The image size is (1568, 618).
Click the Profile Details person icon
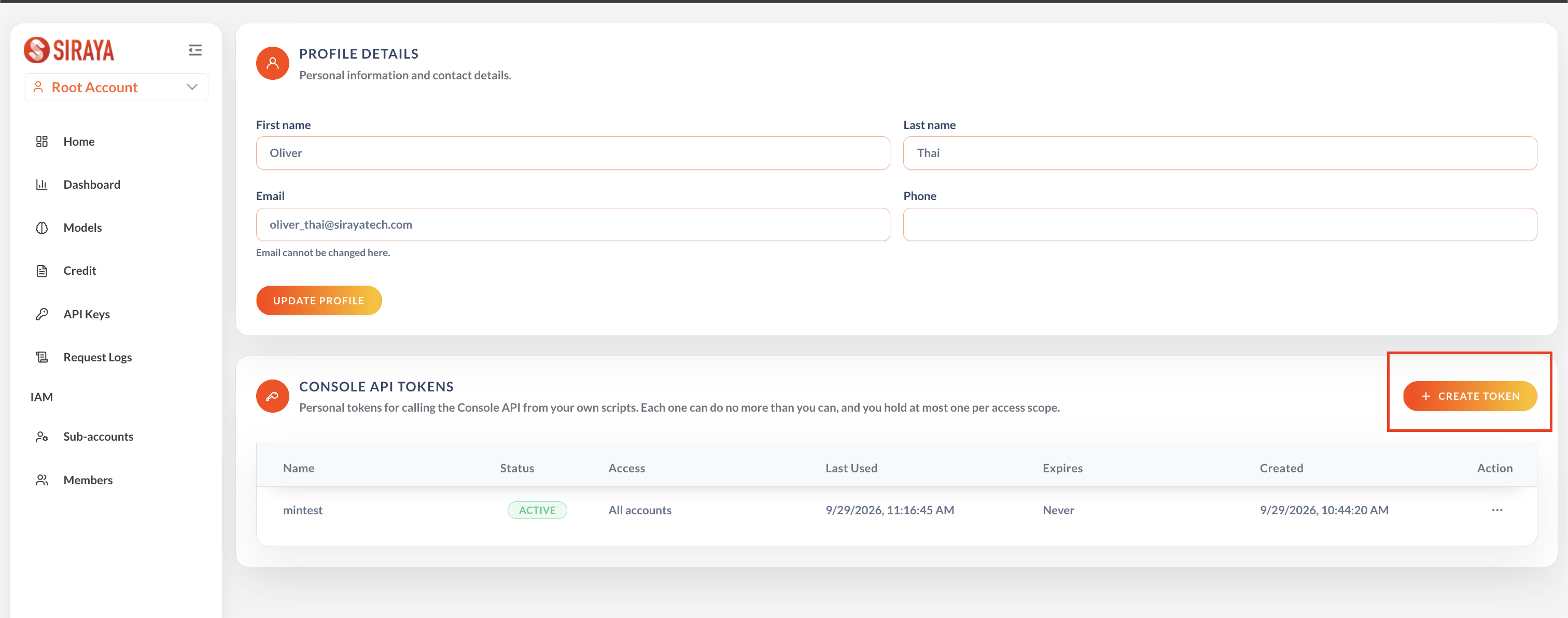[272, 63]
